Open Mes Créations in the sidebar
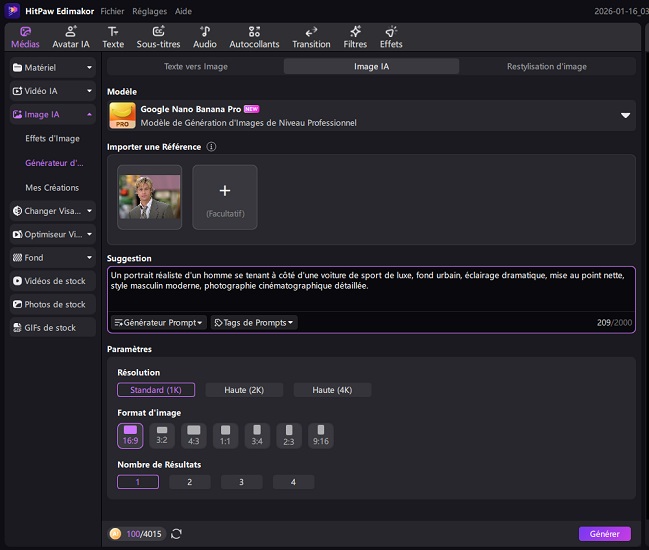The image size is (649, 550). point(52,187)
